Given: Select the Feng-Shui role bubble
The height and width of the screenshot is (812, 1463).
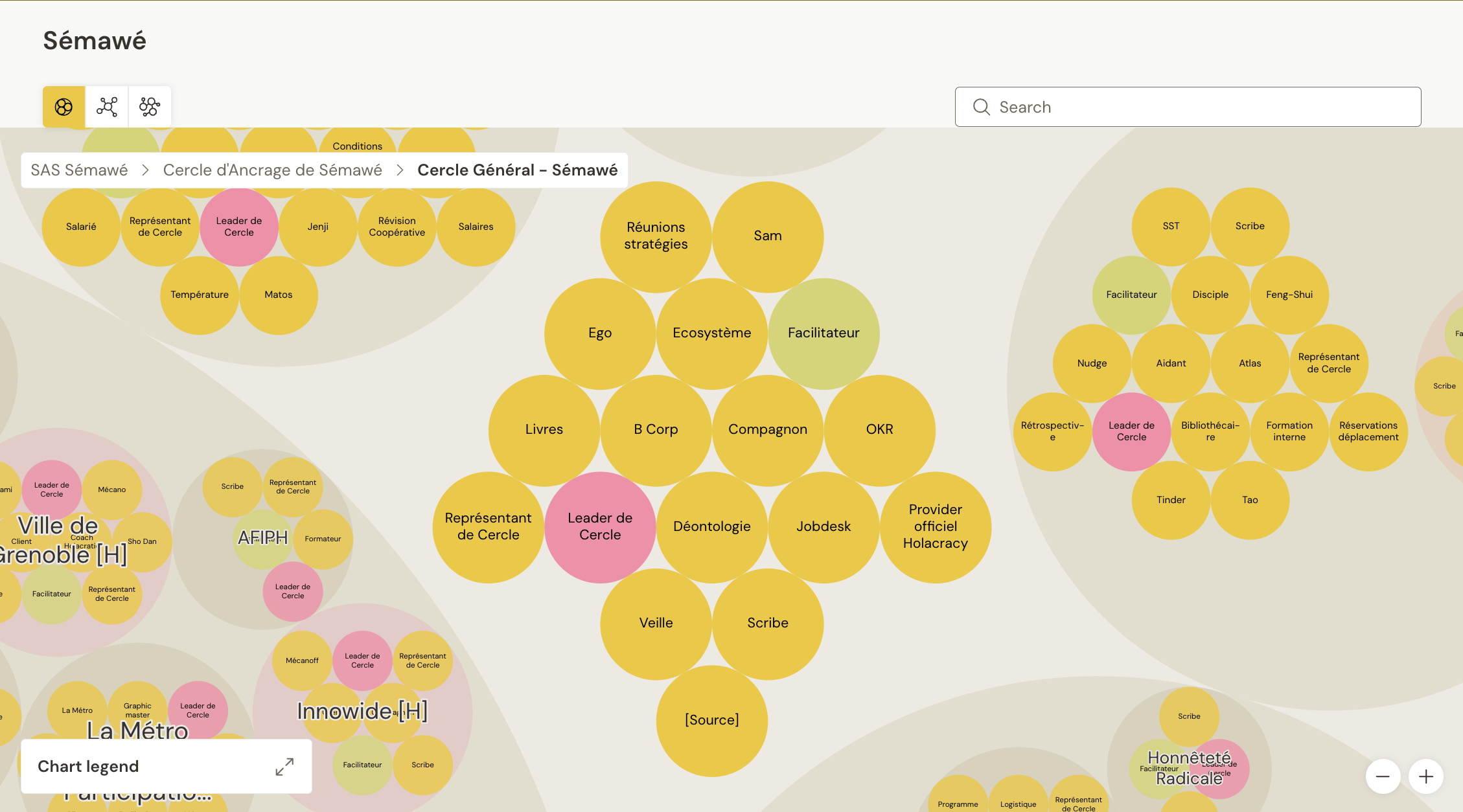Looking at the screenshot, I should [x=1289, y=295].
